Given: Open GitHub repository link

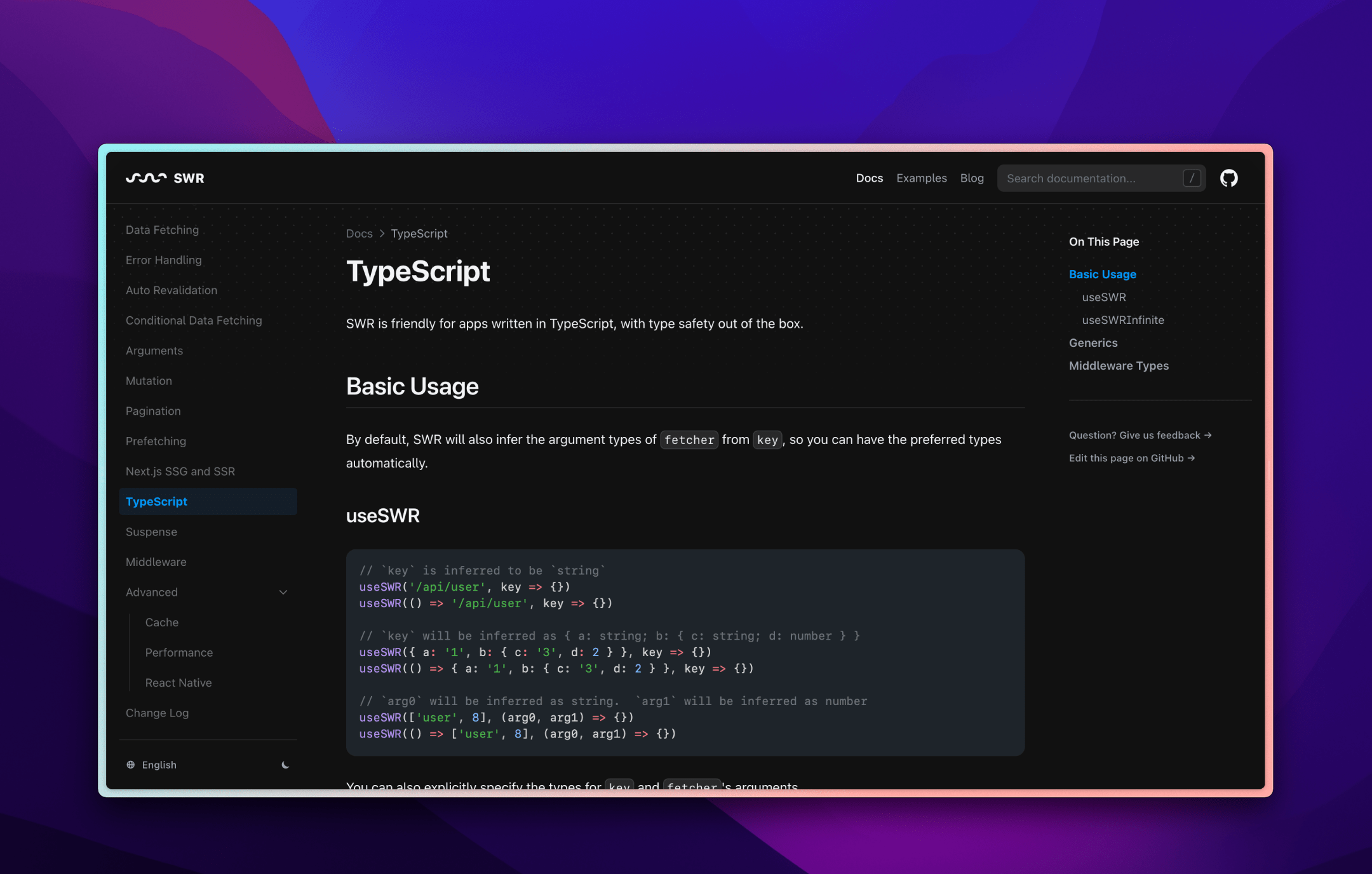Looking at the screenshot, I should [x=1228, y=178].
